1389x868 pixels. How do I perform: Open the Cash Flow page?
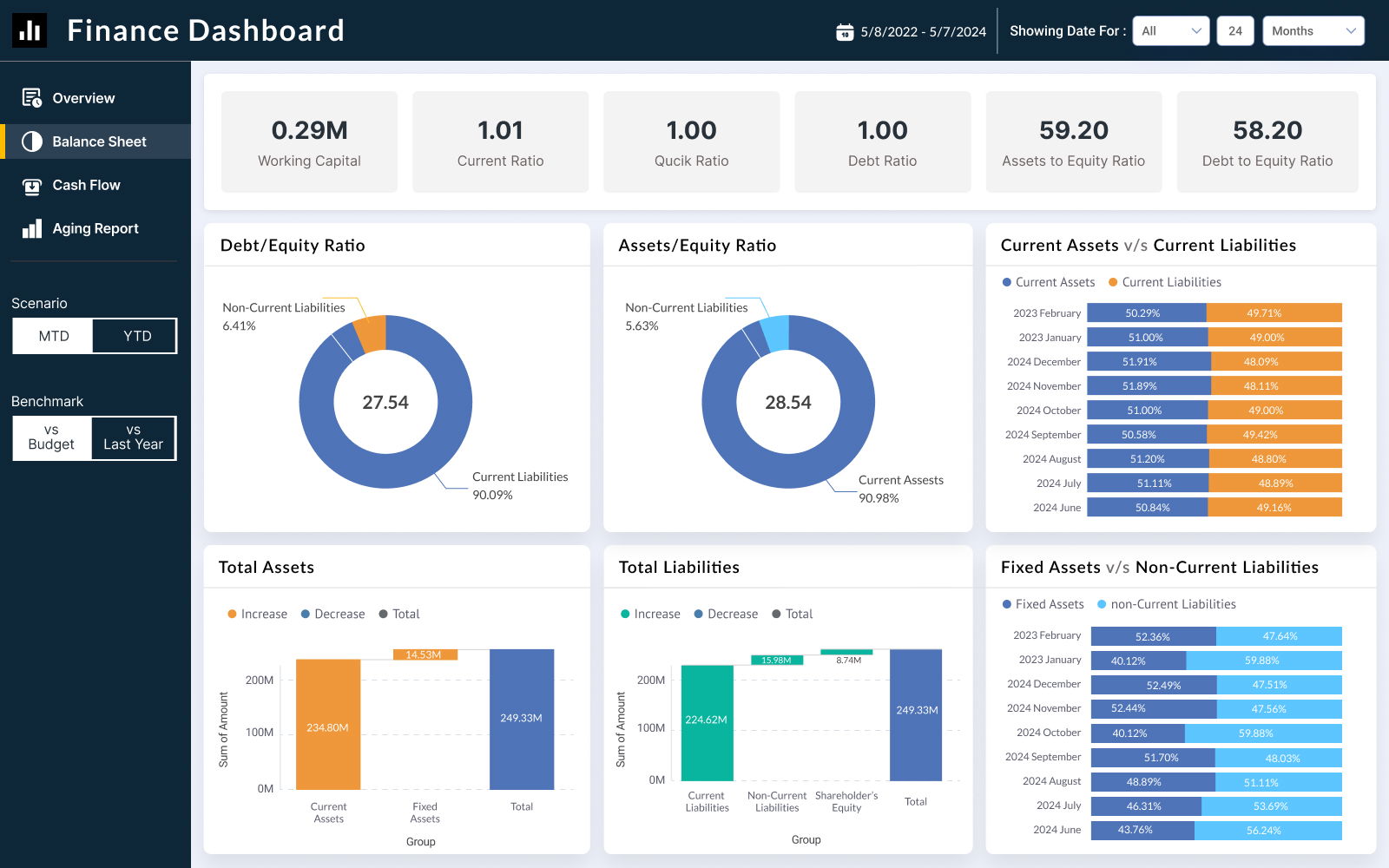coord(86,185)
